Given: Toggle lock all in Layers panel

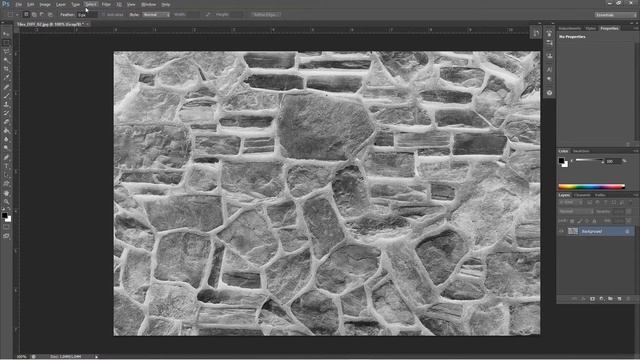Looking at the screenshot, I should click(x=594, y=221).
